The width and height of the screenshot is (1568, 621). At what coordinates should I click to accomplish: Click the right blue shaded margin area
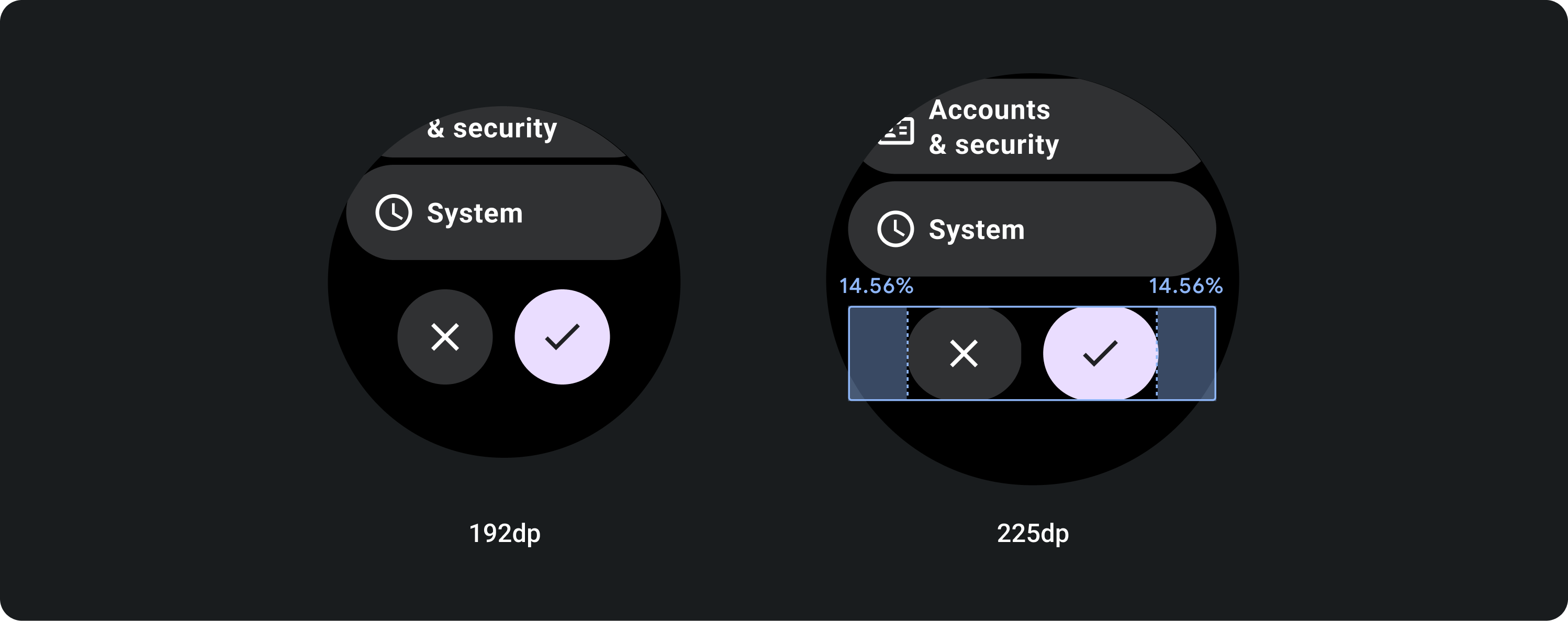1186,353
